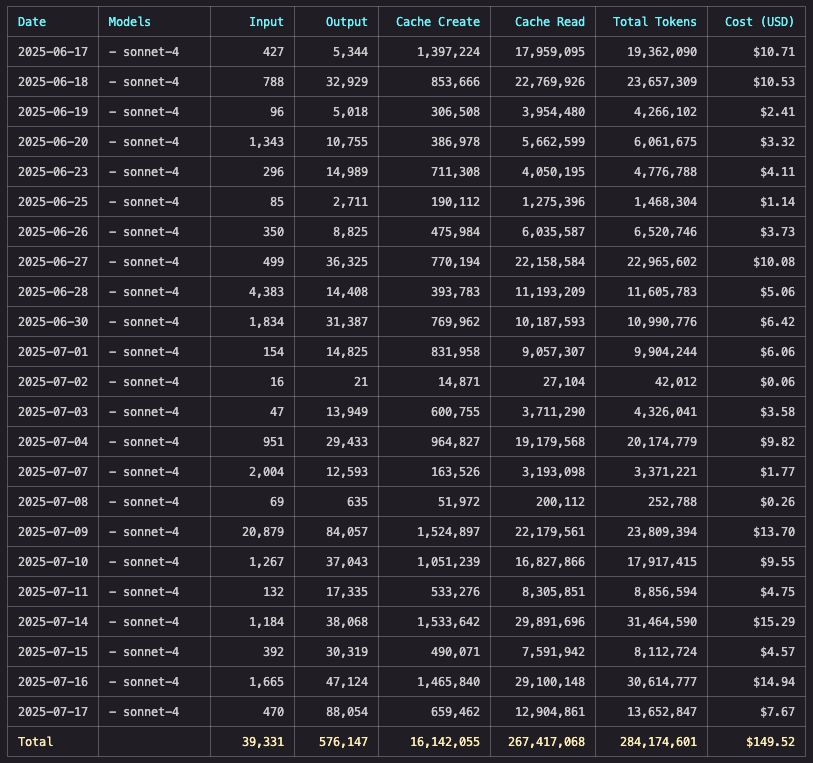This screenshot has height=763, width=813.
Task: Select total tokens 23,657,309
Action: click(x=662, y=82)
